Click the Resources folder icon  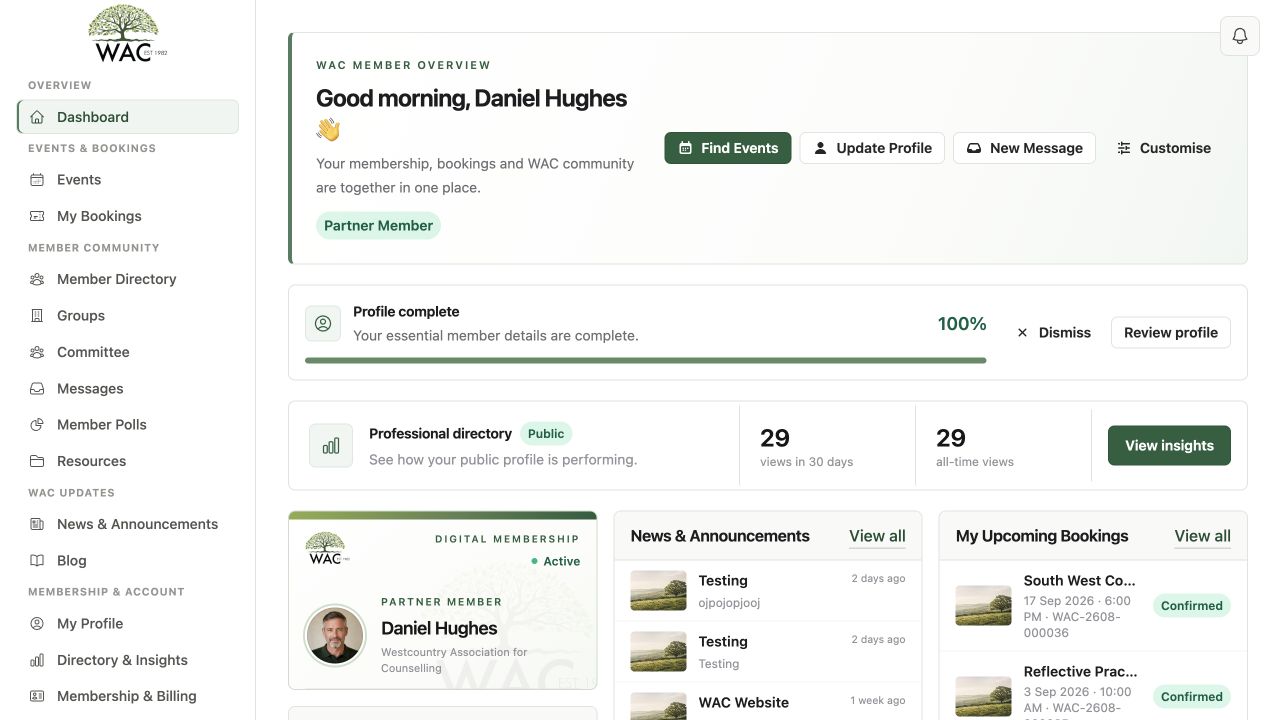coord(37,461)
